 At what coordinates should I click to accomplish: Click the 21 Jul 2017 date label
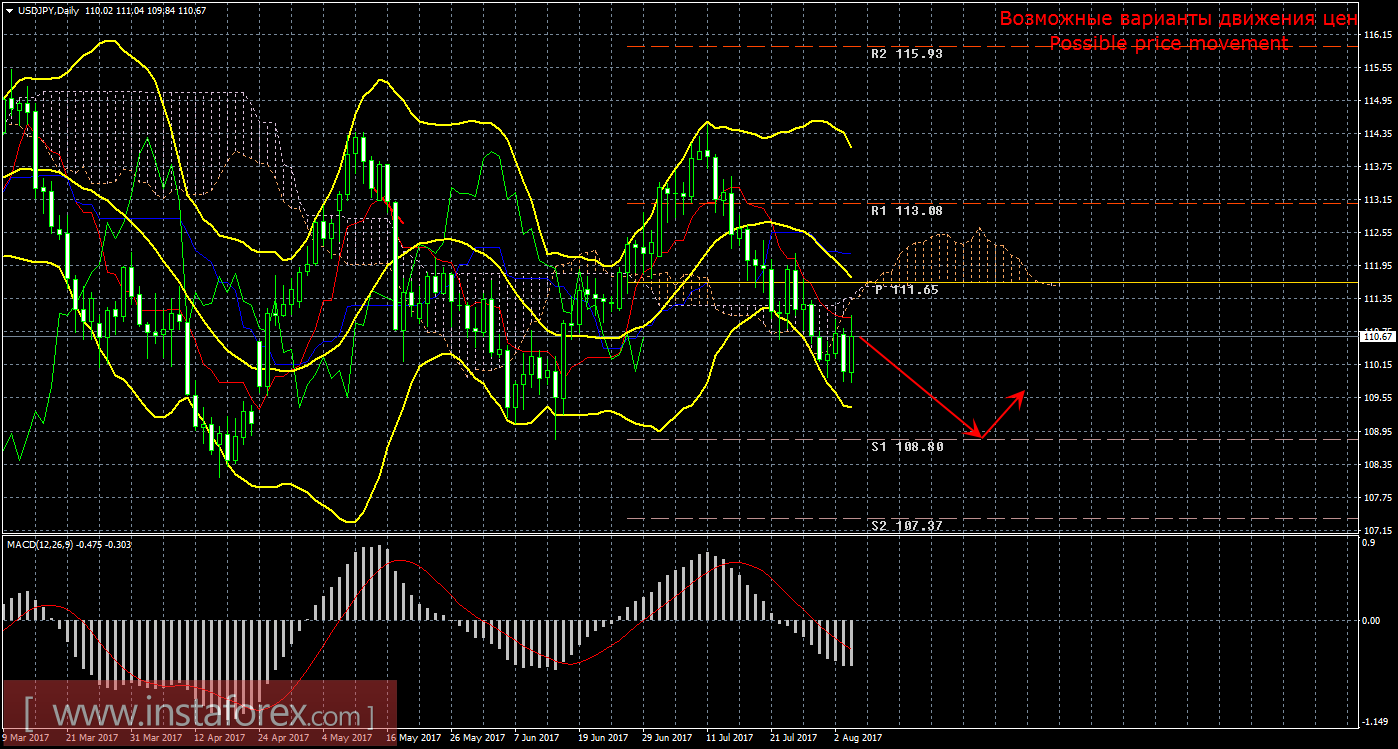pyautogui.click(x=794, y=738)
